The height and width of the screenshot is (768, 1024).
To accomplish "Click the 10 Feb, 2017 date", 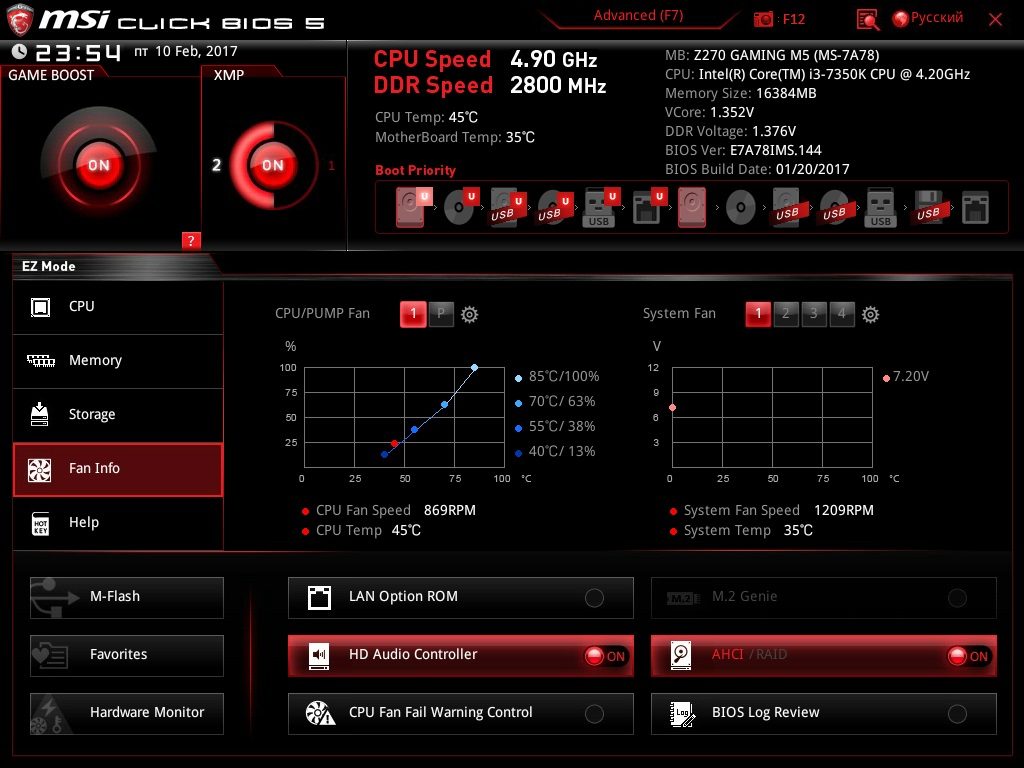I will (196, 51).
